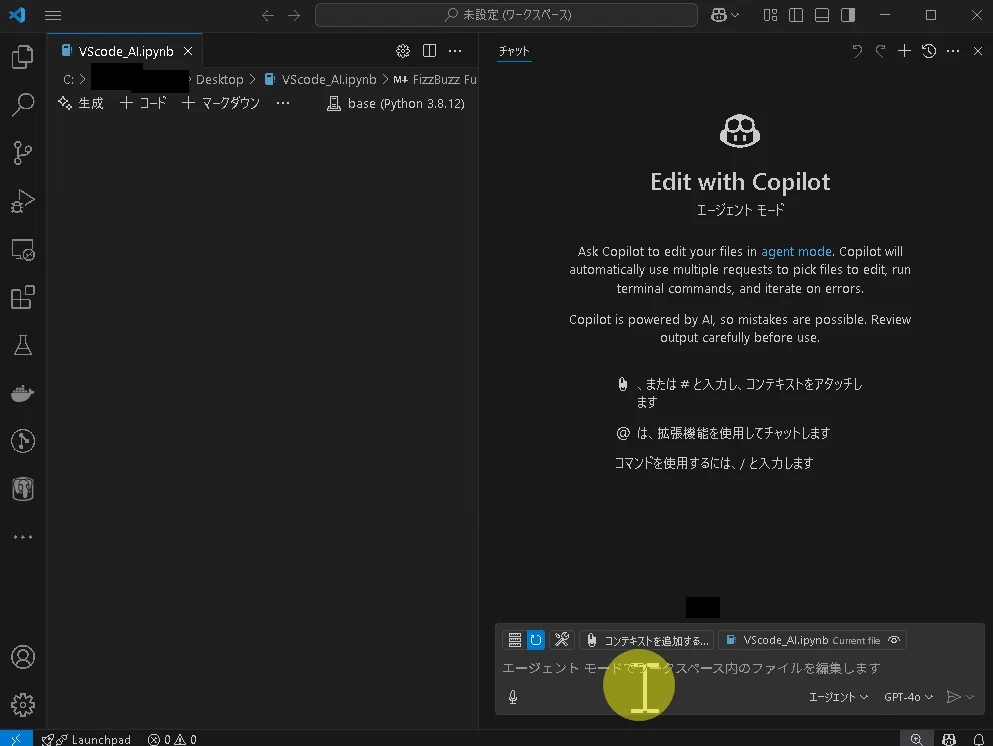Viewport: 993px width, 746px height.
Task: Toggle the secondary side bar layout button
Action: [x=848, y=15]
